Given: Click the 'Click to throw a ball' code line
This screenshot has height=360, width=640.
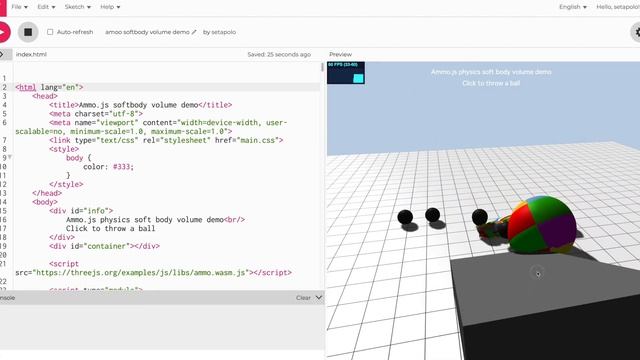Looking at the screenshot, I should [111, 229].
